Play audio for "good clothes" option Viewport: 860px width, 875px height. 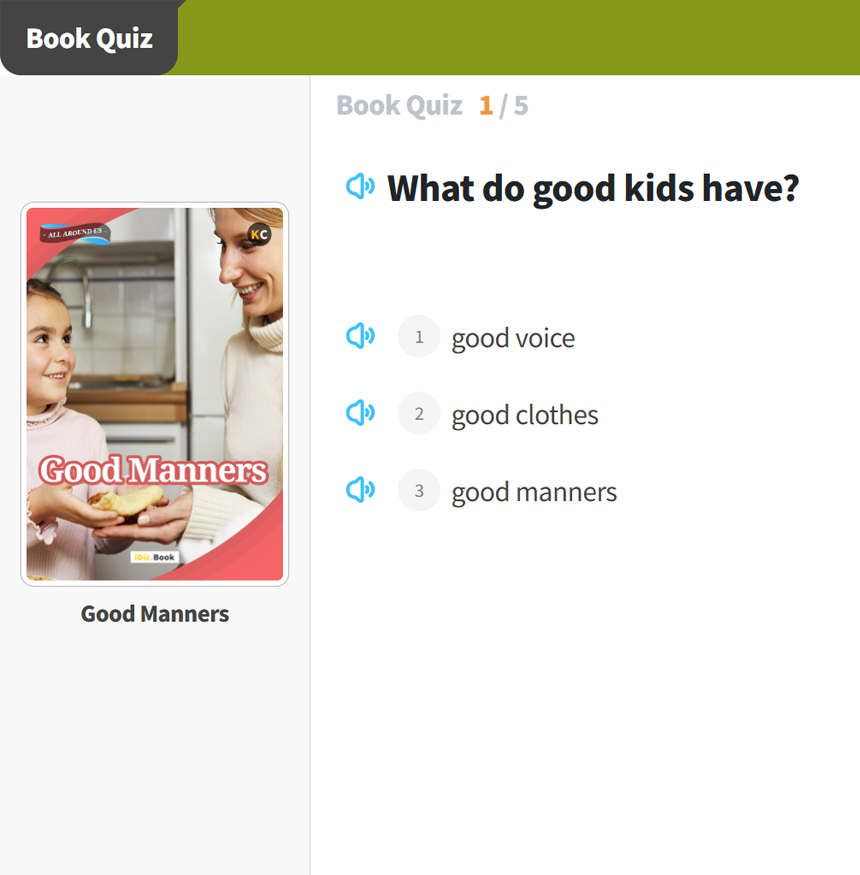pyautogui.click(x=360, y=412)
